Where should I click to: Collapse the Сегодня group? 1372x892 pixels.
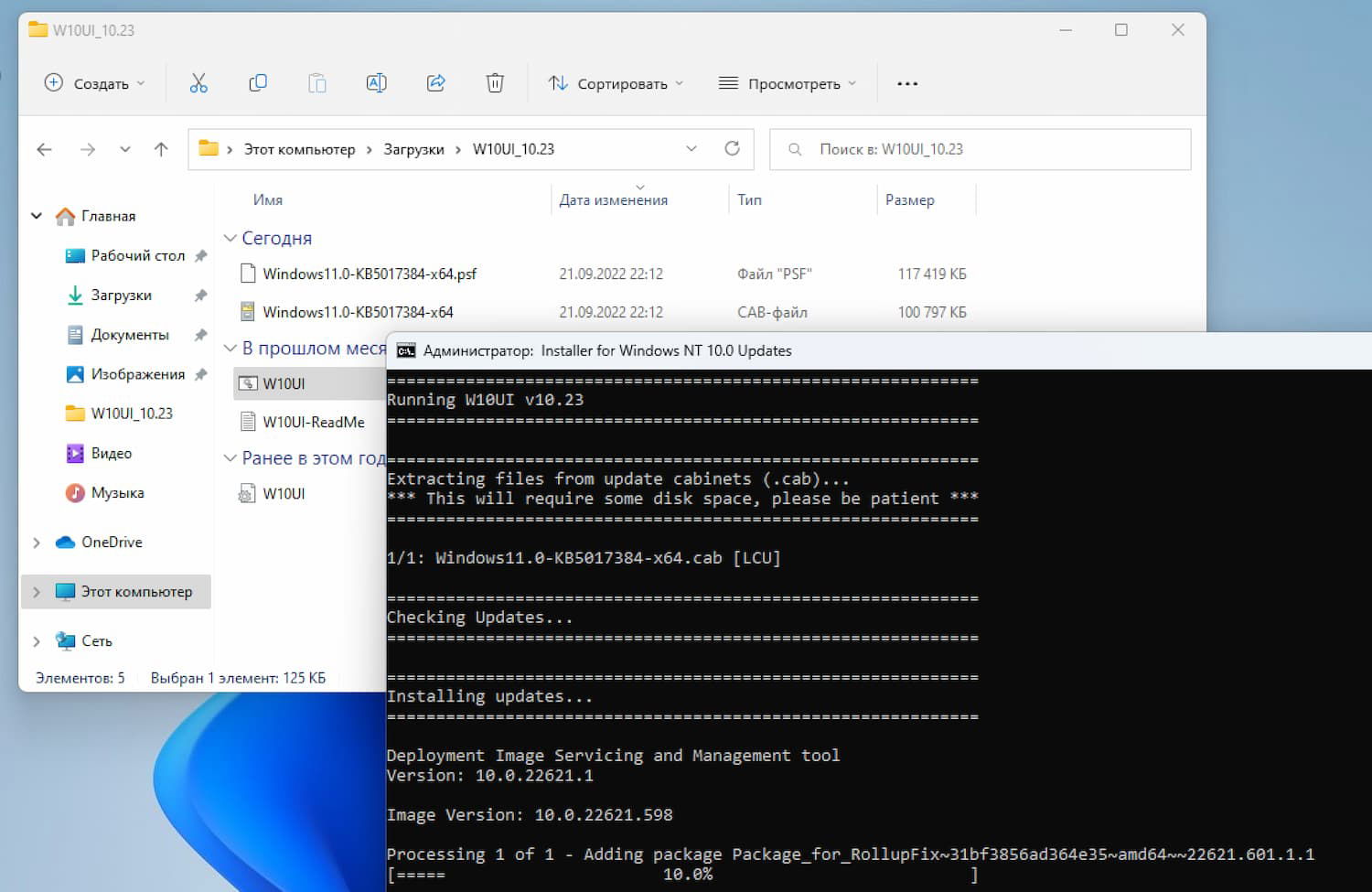230,238
